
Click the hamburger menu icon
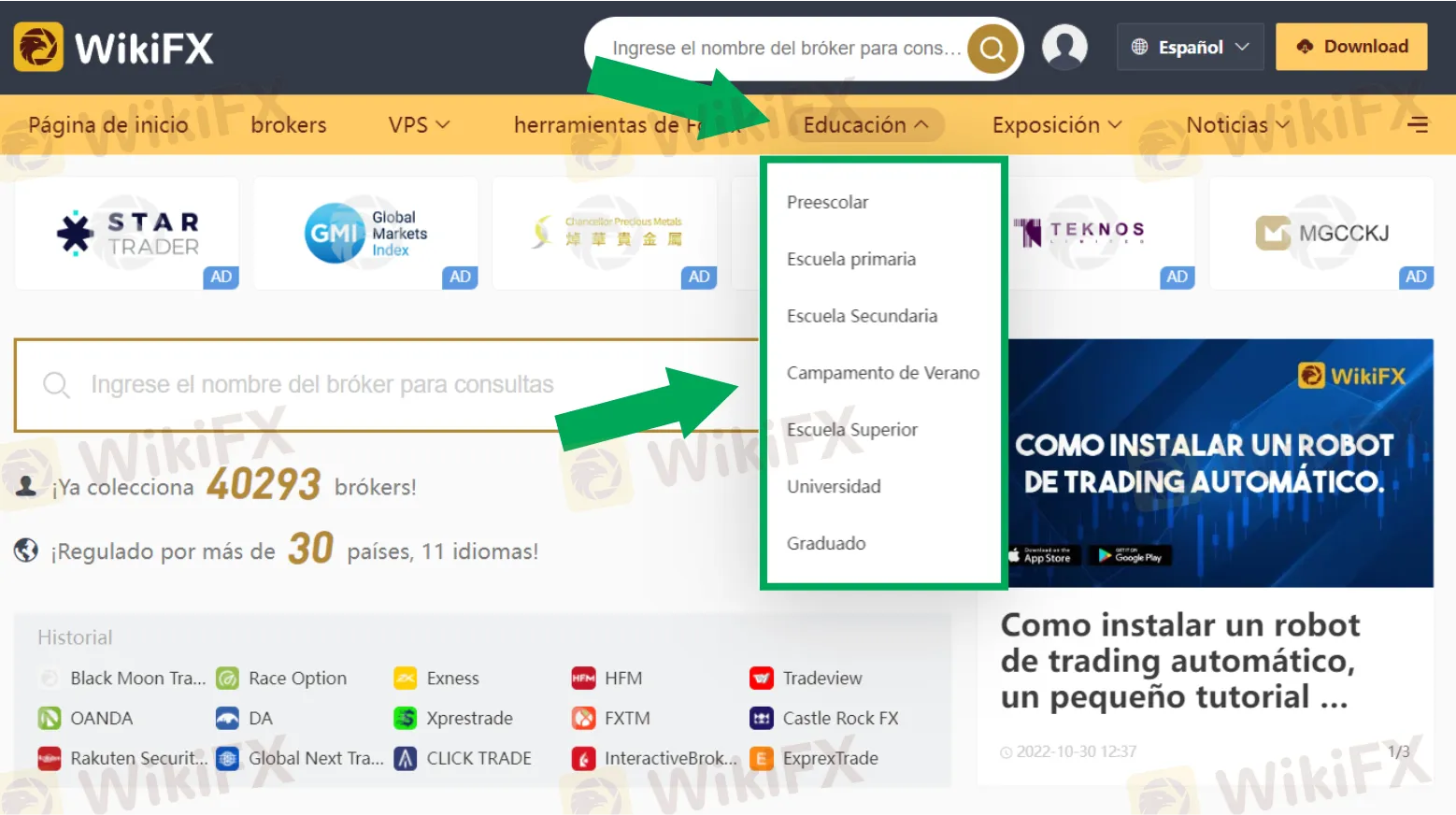coord(1418,124)
